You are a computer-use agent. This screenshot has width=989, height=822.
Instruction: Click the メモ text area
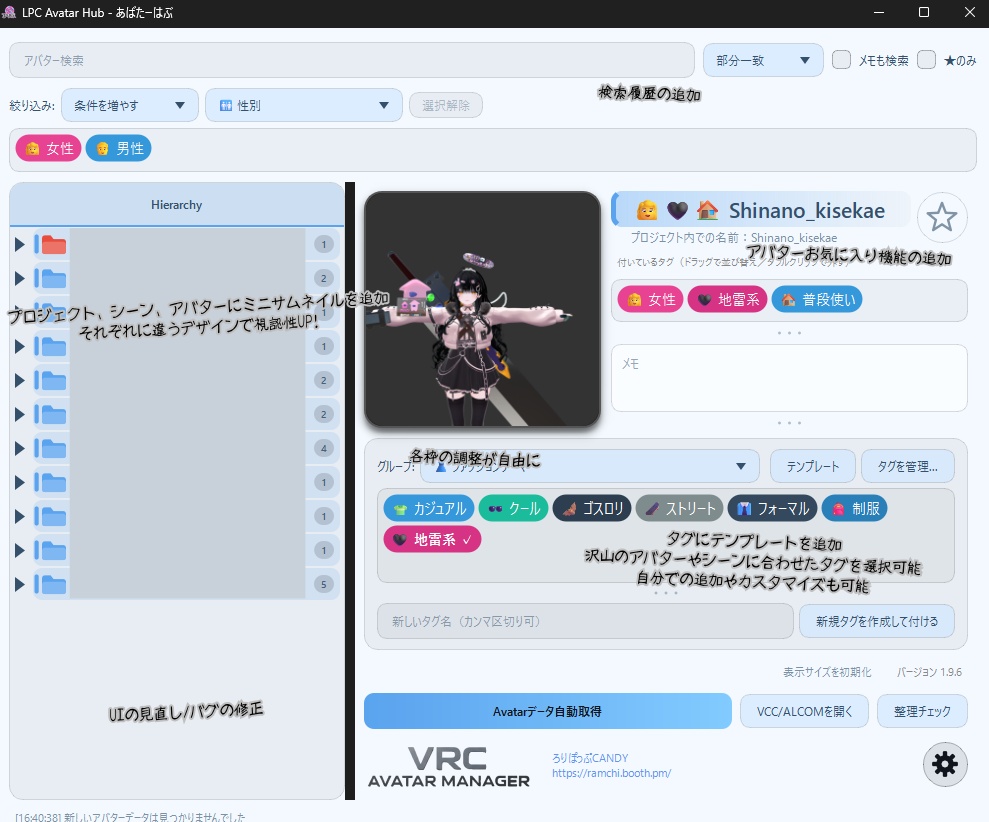tap(789, 378)
